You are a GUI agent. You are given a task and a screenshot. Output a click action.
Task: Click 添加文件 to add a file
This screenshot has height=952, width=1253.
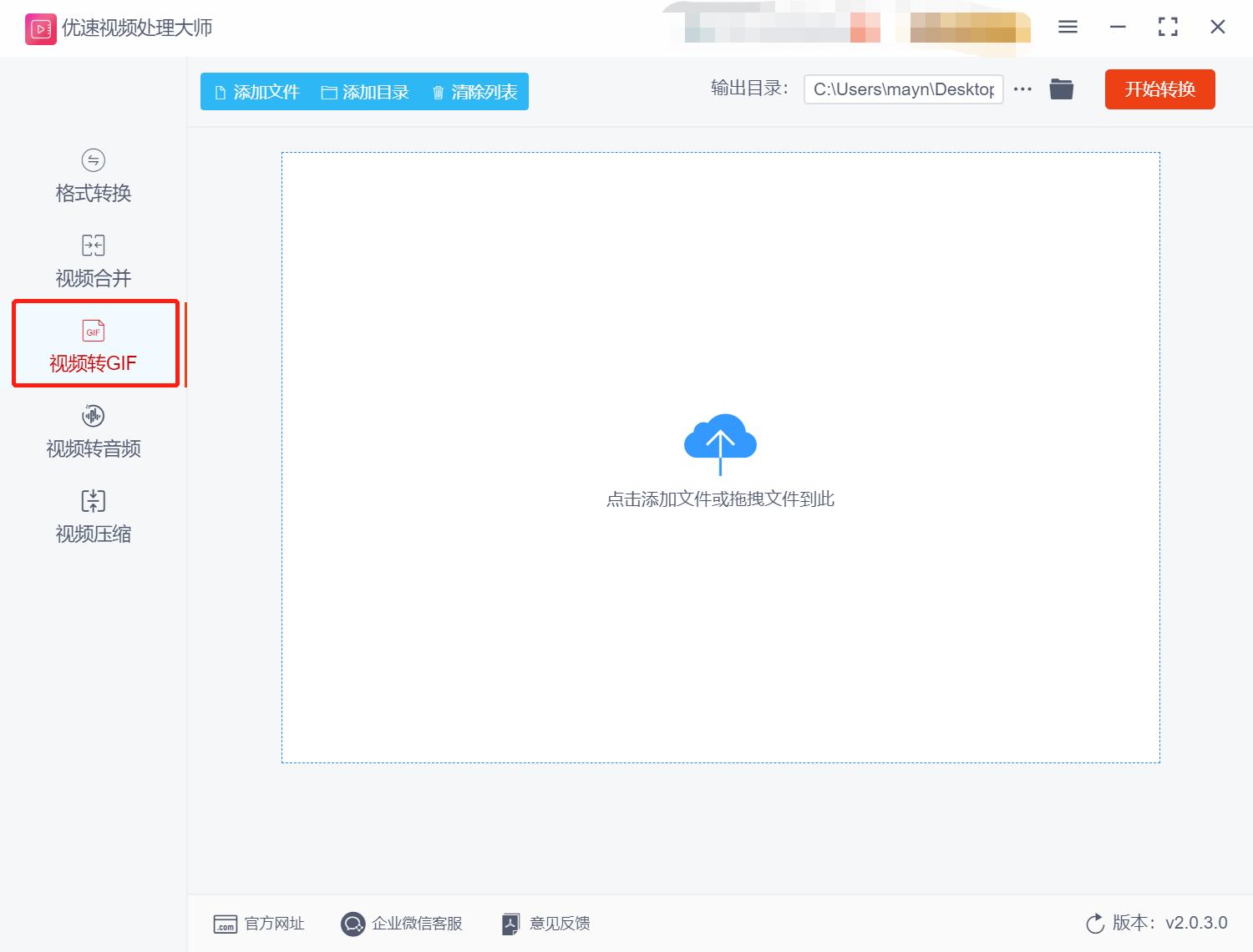click(256, 92)
